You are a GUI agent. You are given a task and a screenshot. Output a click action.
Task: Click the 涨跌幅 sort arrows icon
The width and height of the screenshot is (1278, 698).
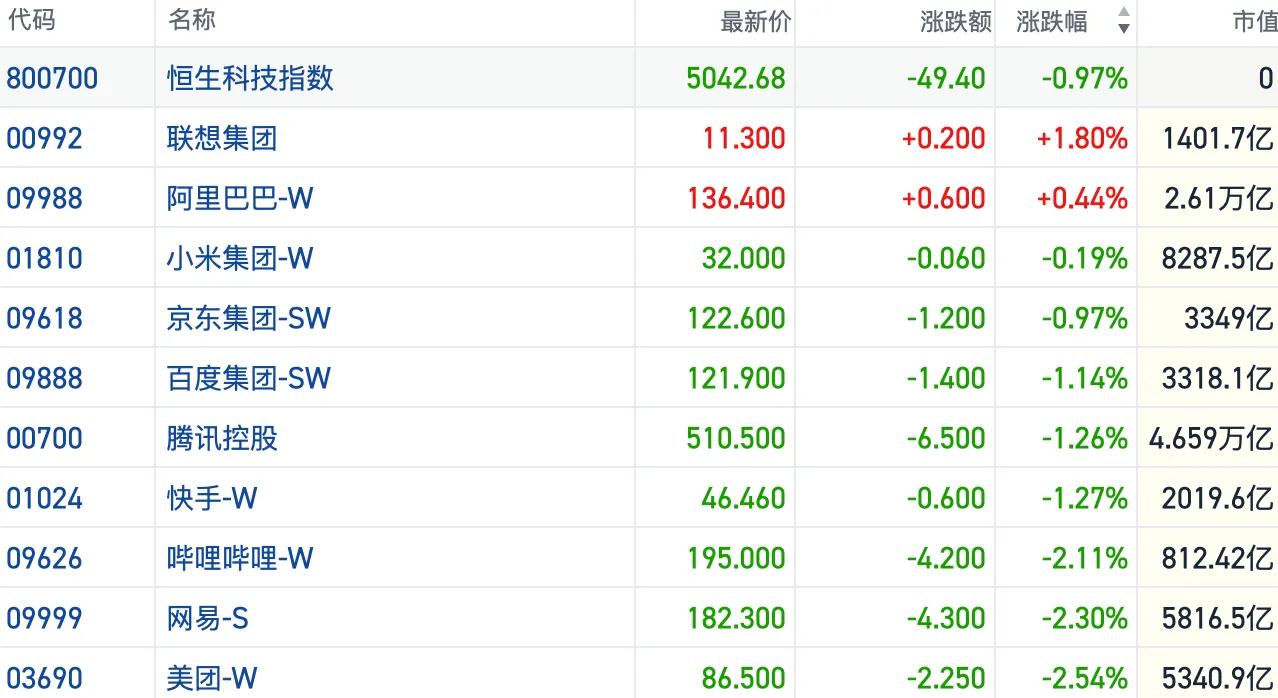coord(1123,21)
